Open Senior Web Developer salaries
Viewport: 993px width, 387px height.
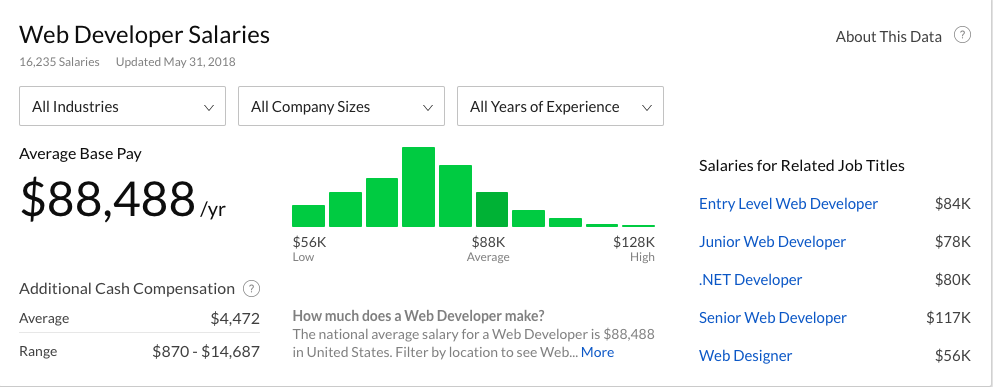coord(773,318)
